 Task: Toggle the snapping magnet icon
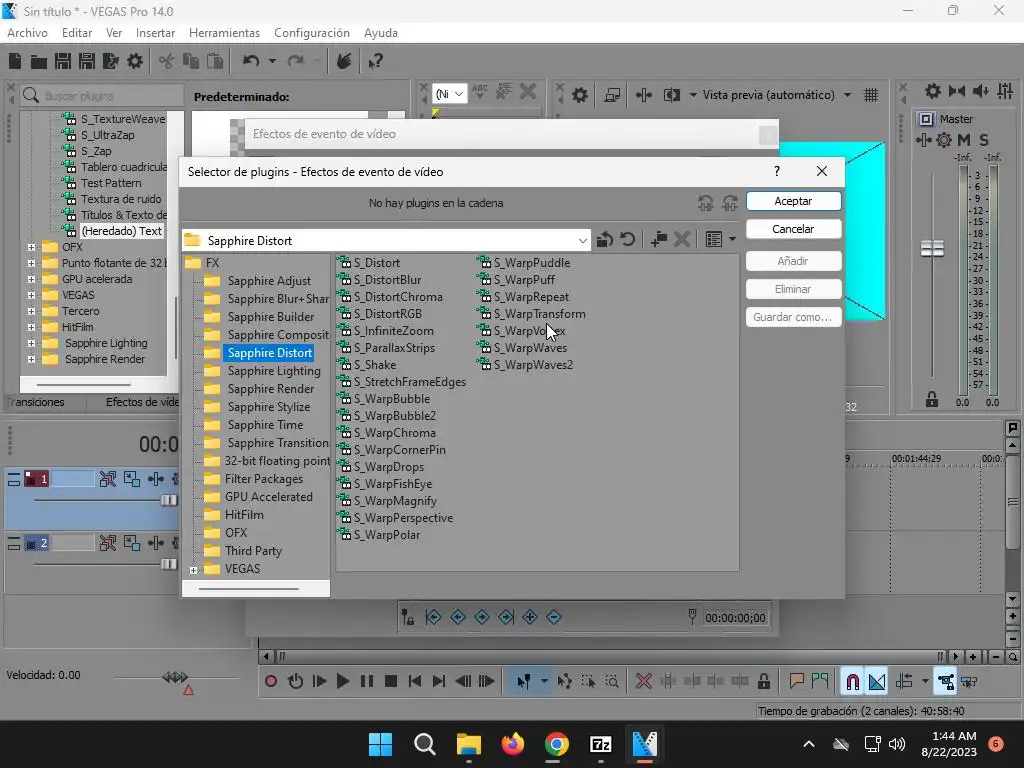tap(852, 682)
